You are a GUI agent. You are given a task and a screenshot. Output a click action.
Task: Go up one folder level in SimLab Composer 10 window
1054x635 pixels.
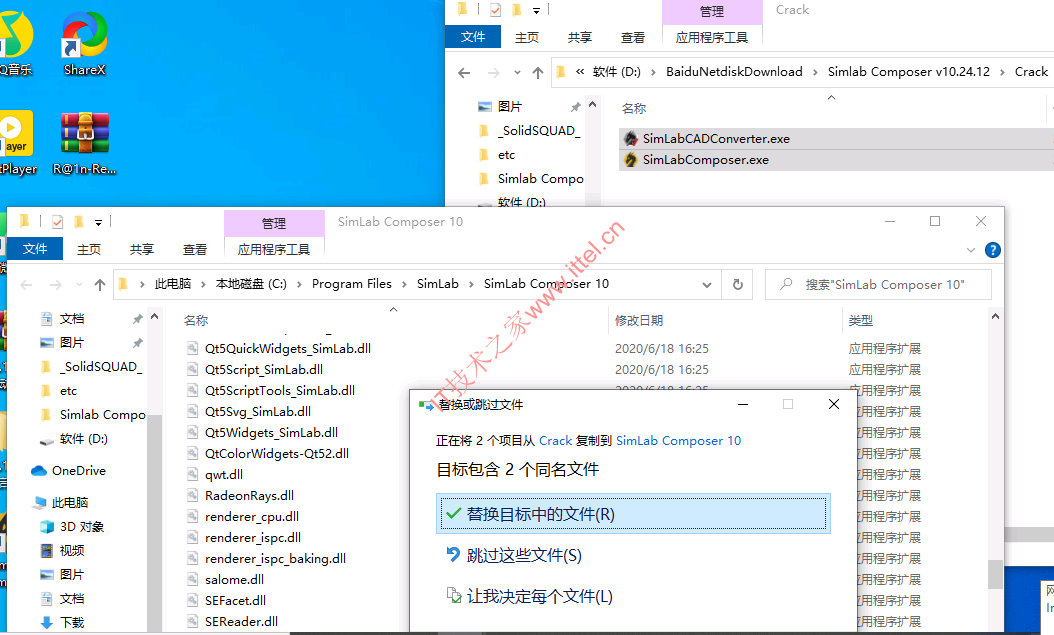pyautogui.click(x=100, y=285)
